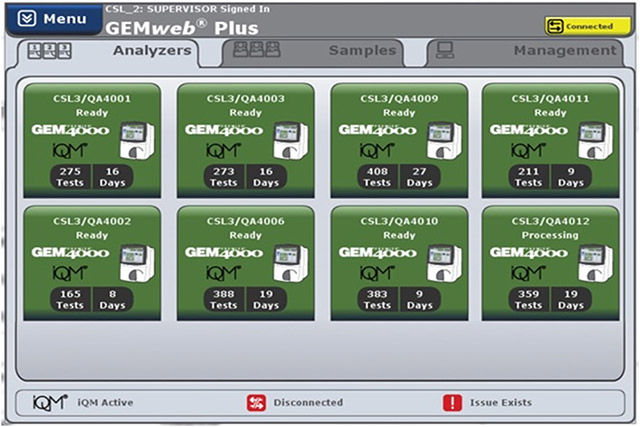
Task: Click the GEM4000 logo on QA4012 card
Action: pos(529,253)
